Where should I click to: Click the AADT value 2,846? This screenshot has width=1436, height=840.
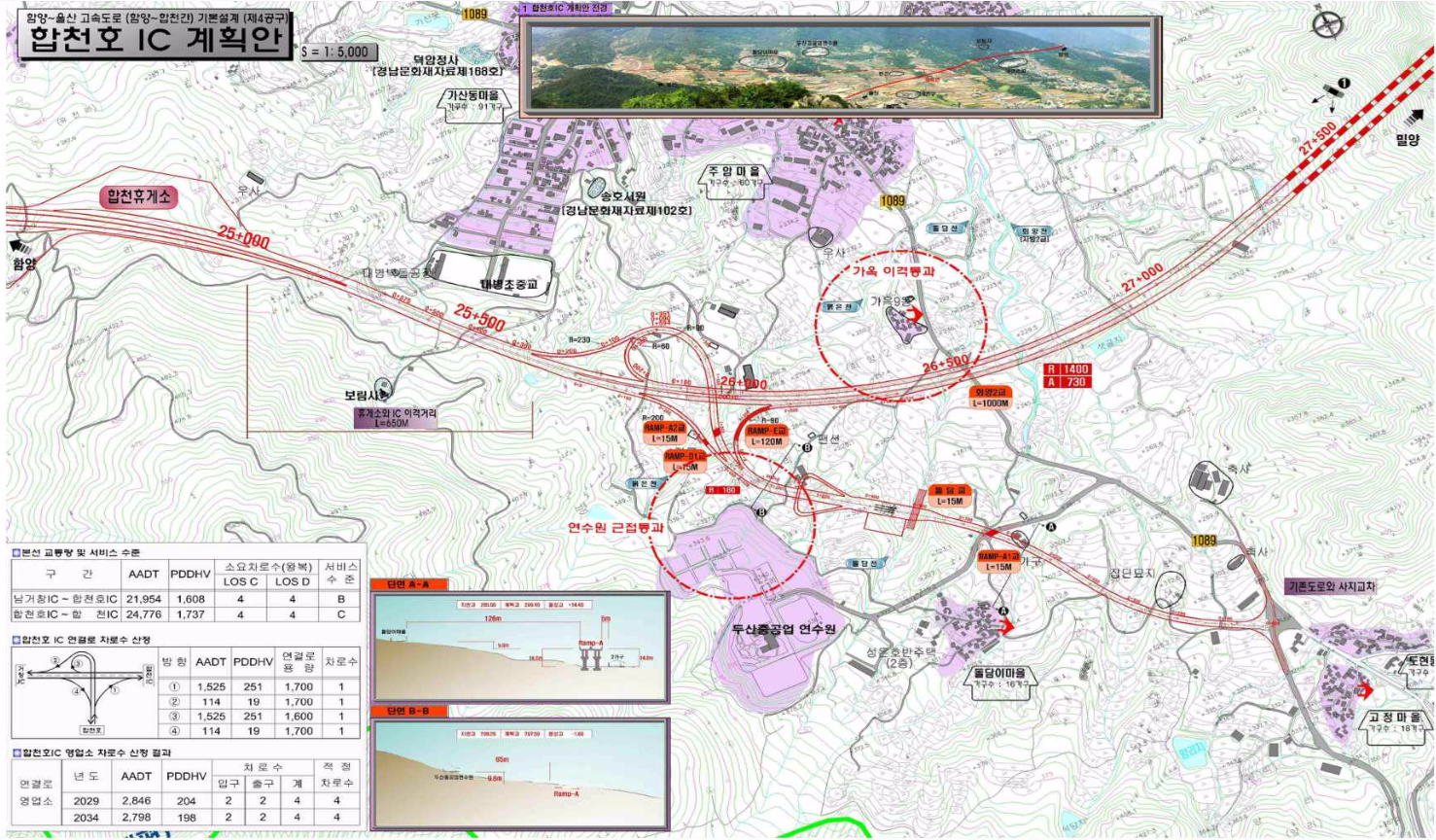click(x=136, y=801)
